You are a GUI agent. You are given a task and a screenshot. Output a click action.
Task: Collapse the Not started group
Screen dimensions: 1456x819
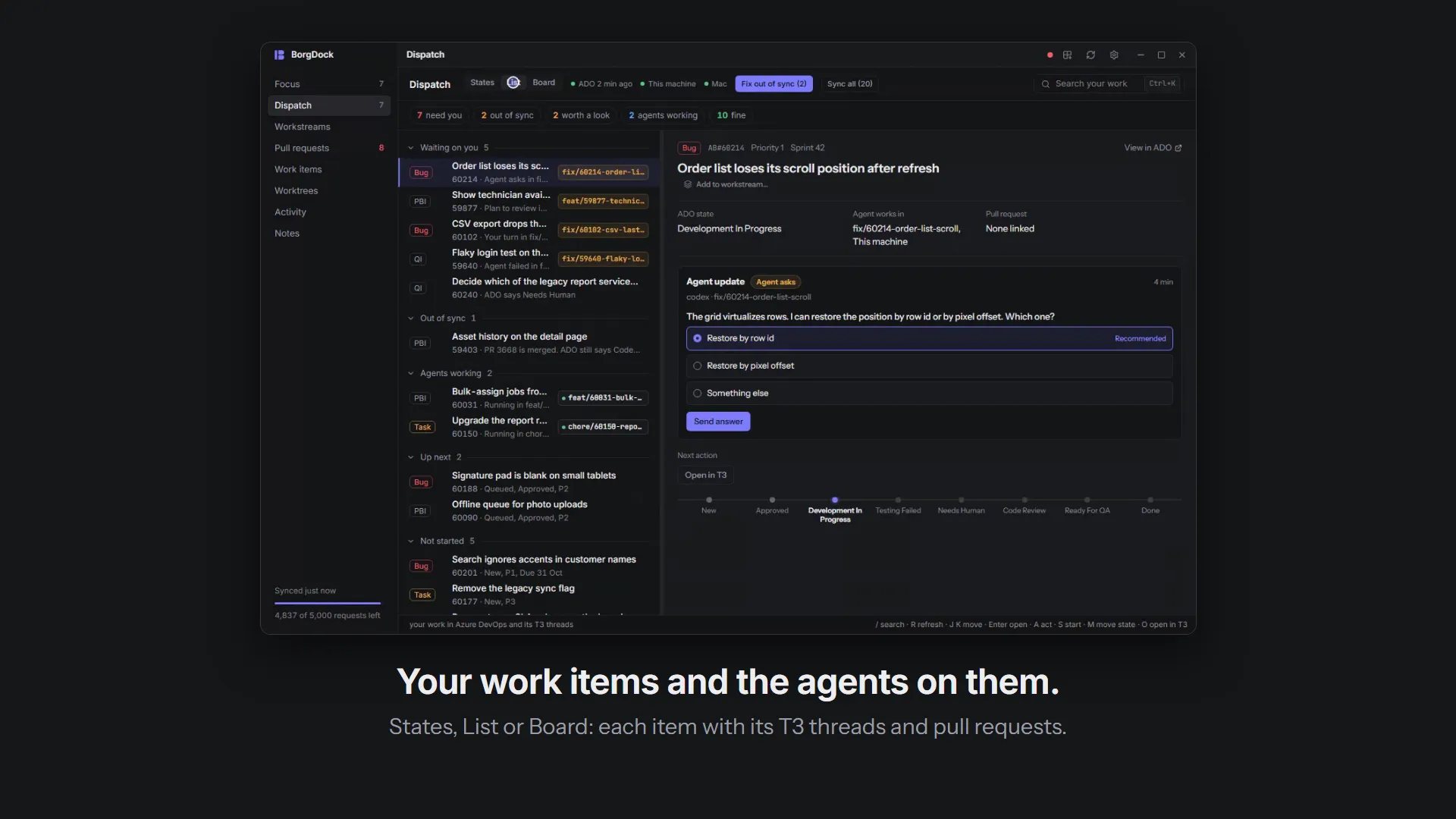(x=411, y=541)
